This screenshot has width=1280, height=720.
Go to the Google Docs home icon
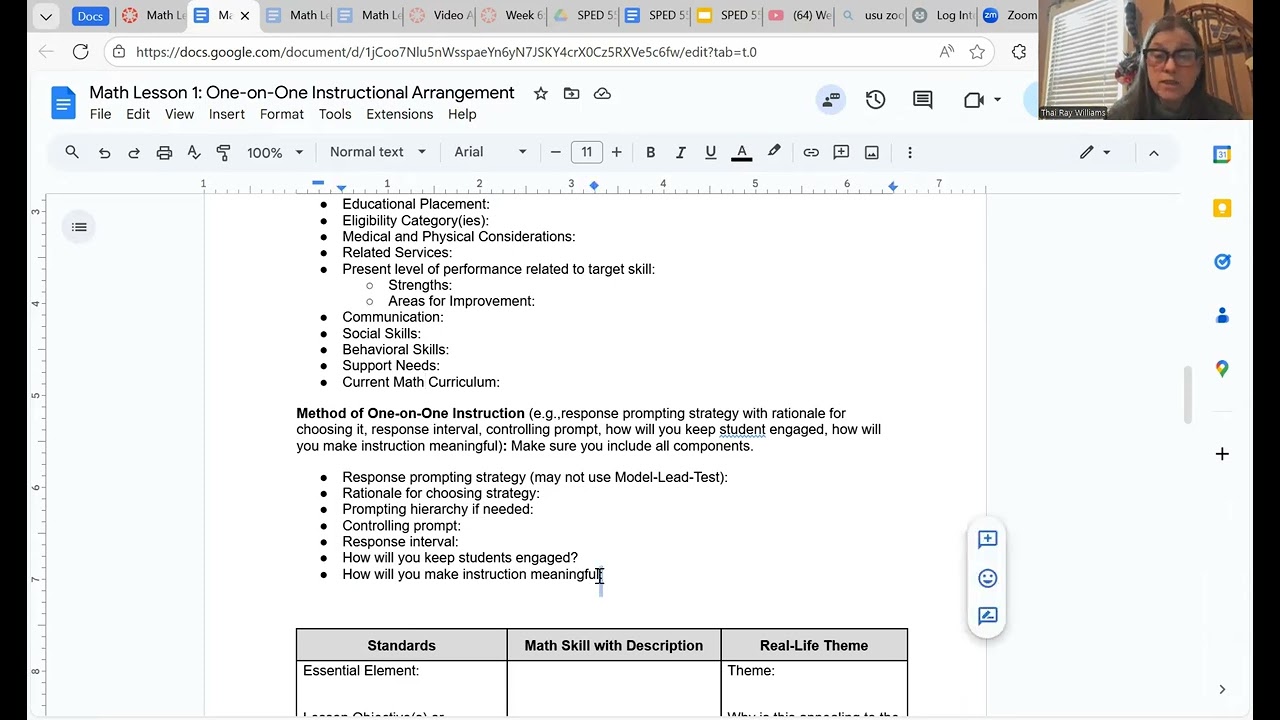coord(64,102)
